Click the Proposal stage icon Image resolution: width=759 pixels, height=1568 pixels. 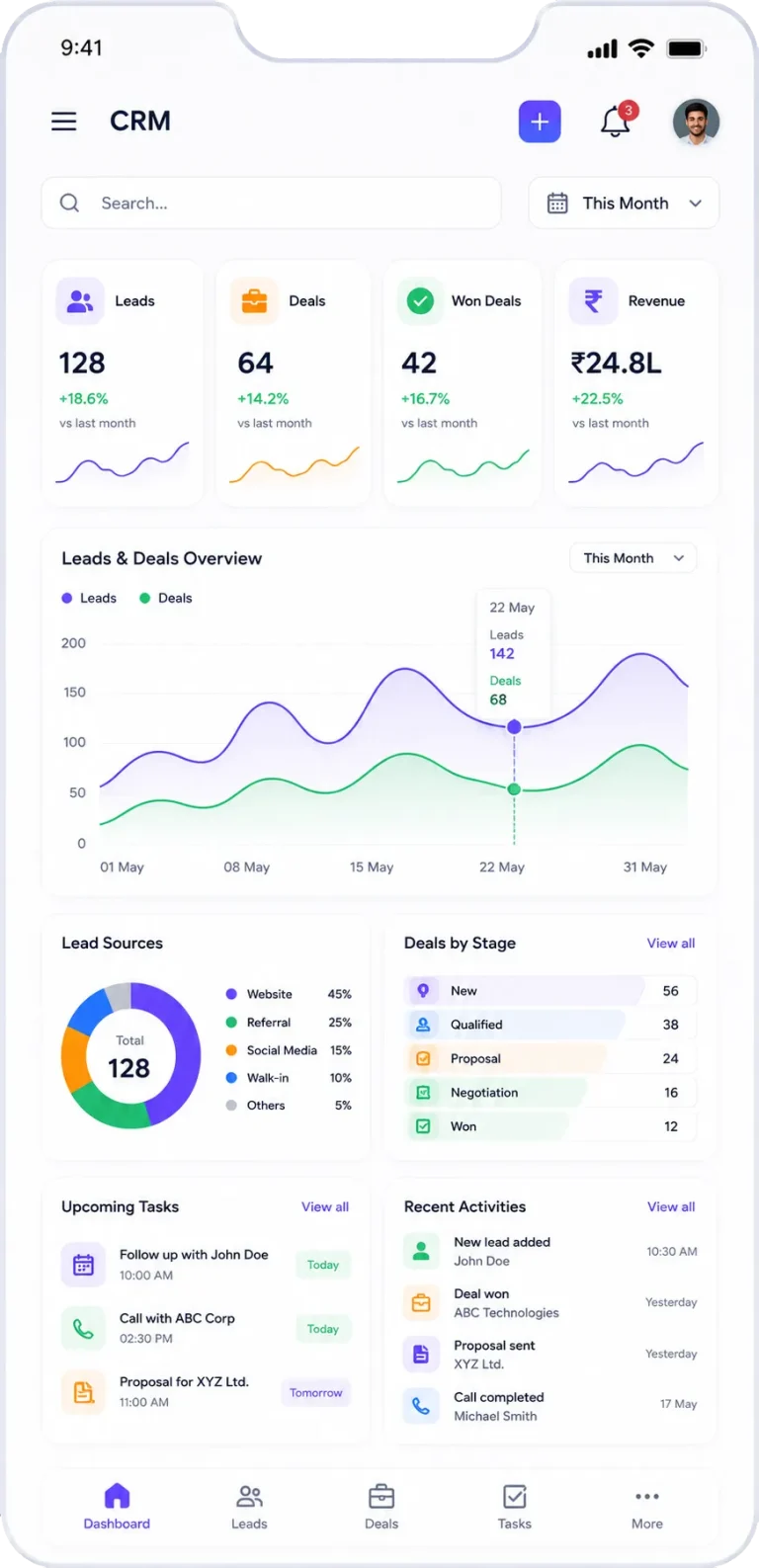(x=423, y=1058)
